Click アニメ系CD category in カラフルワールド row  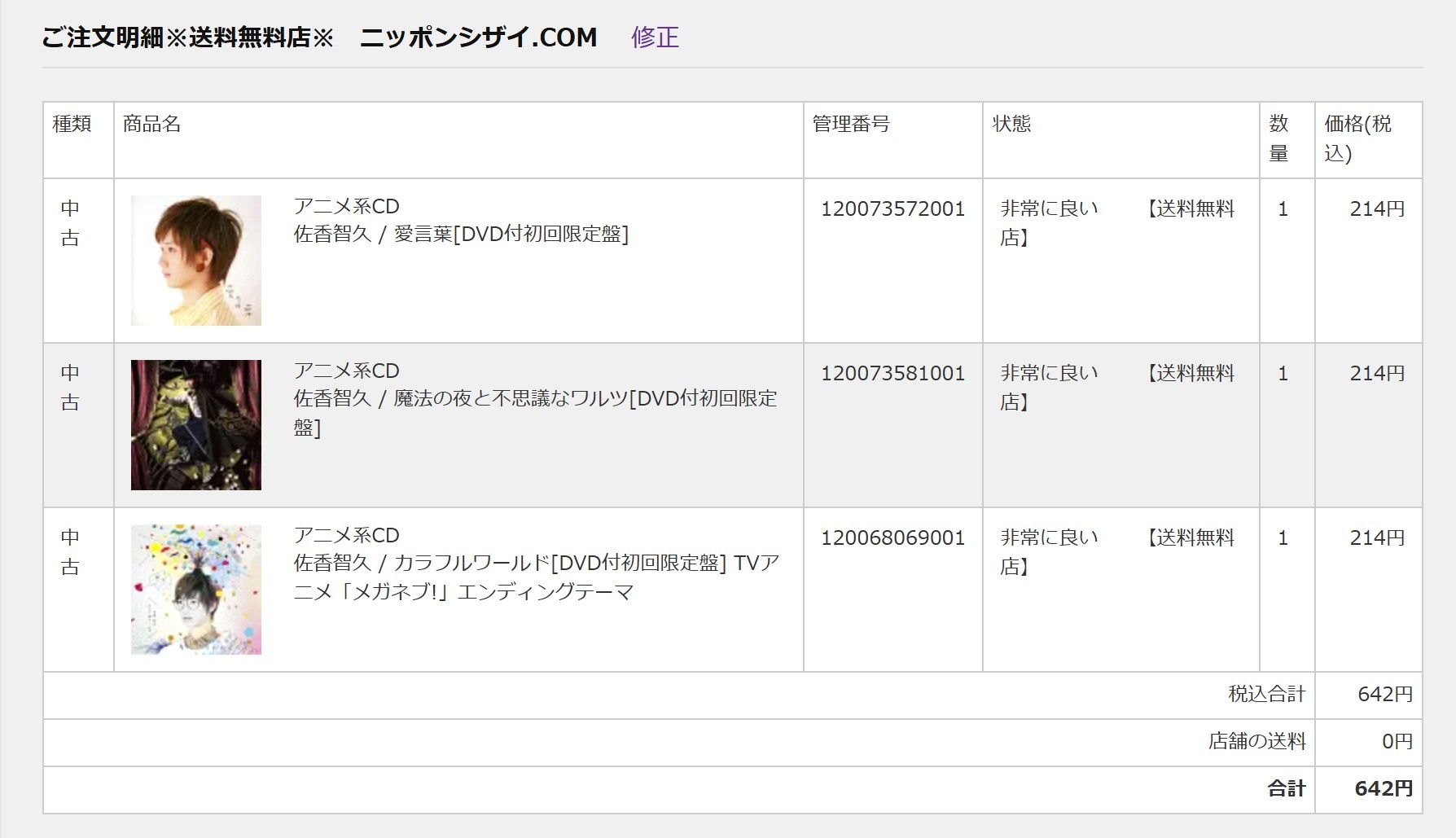[347, 535]
